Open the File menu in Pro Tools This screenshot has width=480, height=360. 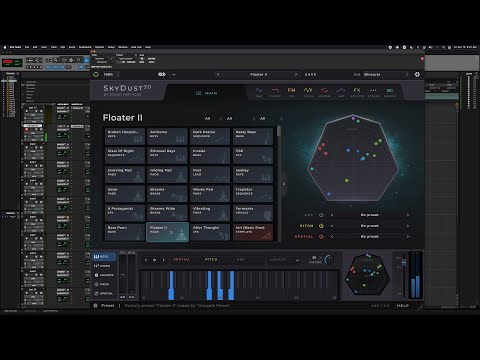(x=27, y=47)
